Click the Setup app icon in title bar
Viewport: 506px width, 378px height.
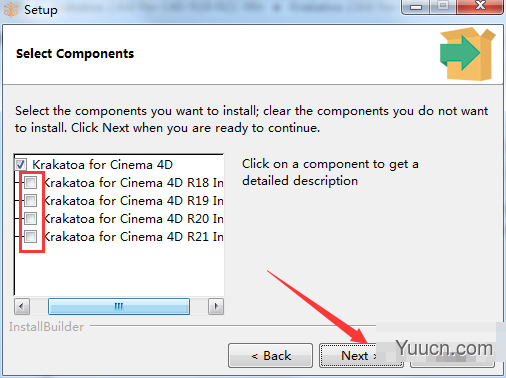point(11,9)
